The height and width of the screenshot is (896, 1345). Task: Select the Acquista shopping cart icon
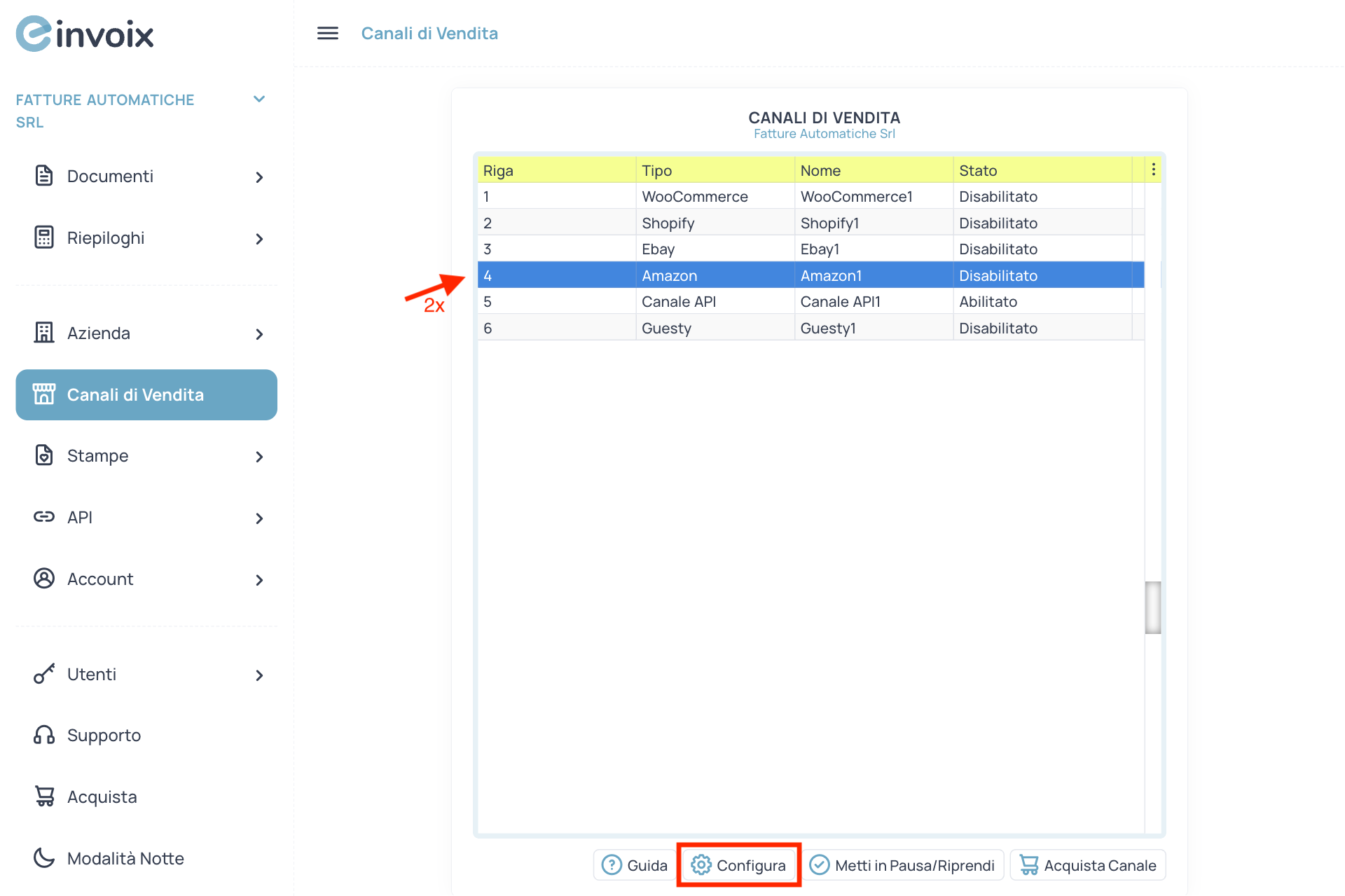pos(44,796)
